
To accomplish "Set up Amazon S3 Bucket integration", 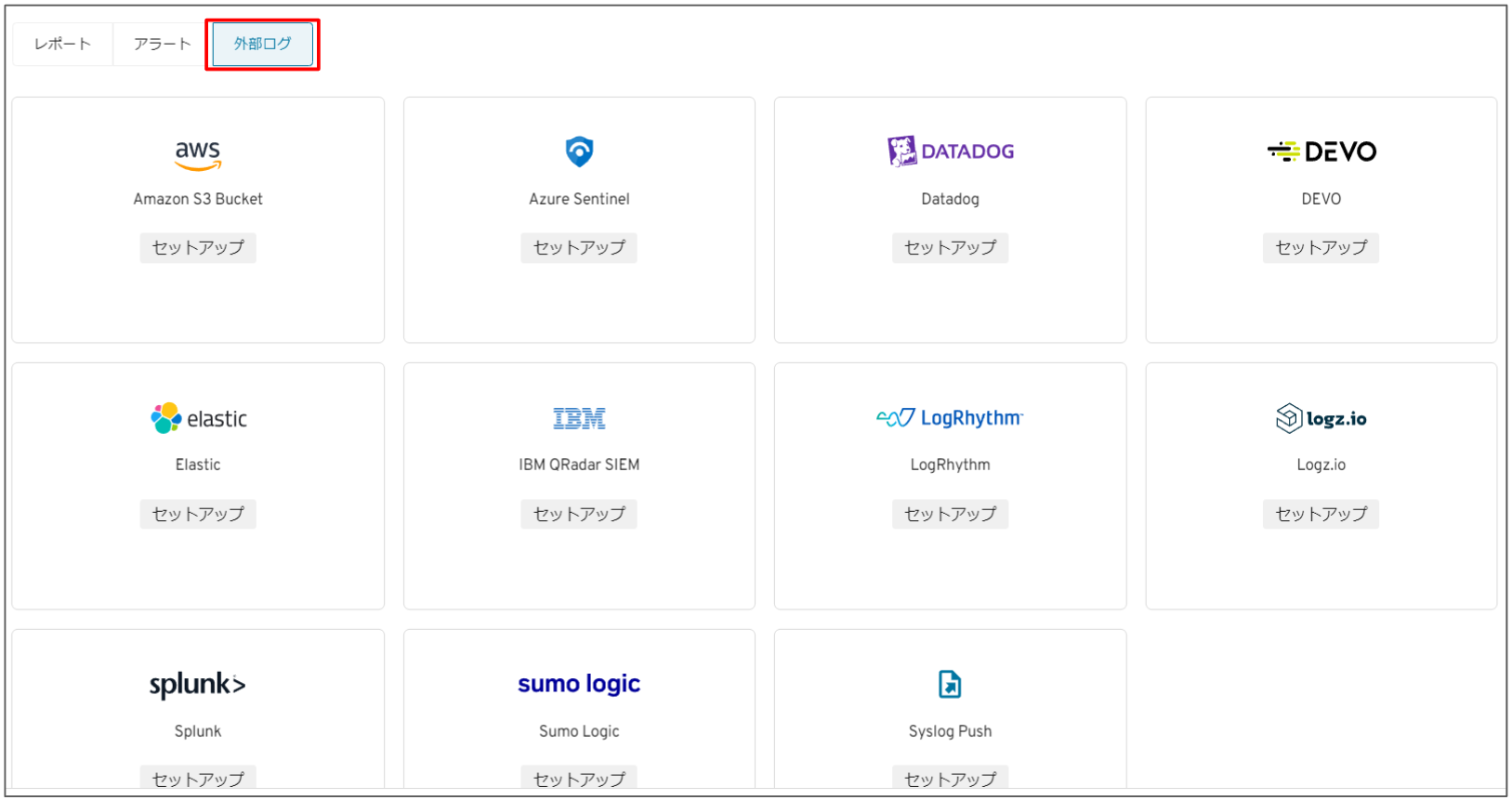I will click(x=198, y=248).
